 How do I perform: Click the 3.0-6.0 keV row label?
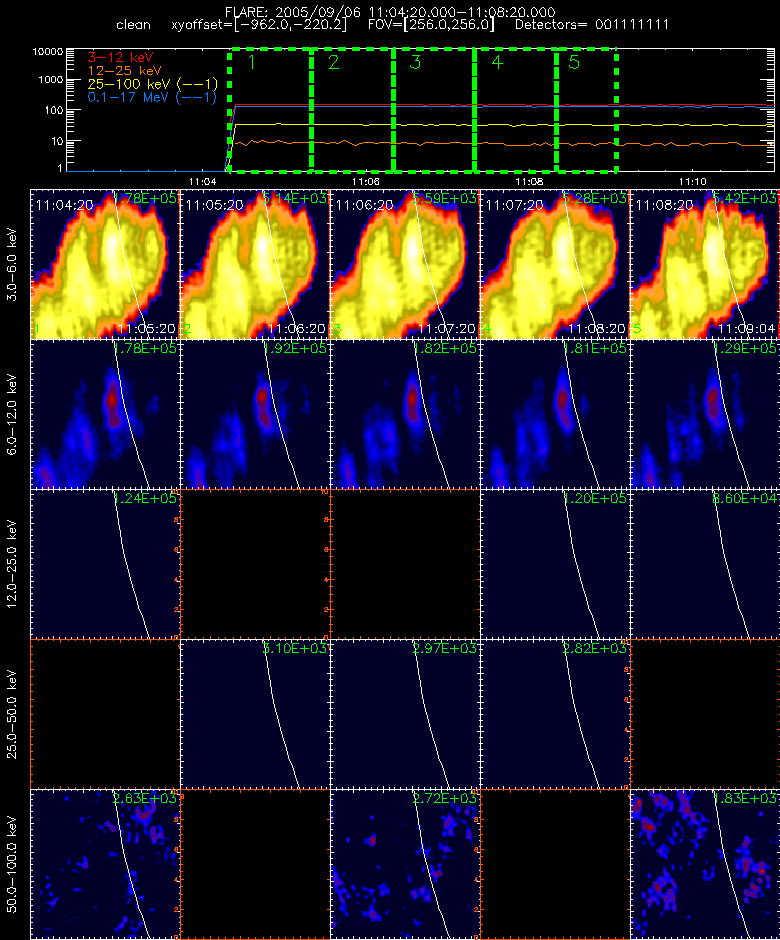(x=12, y=264)
